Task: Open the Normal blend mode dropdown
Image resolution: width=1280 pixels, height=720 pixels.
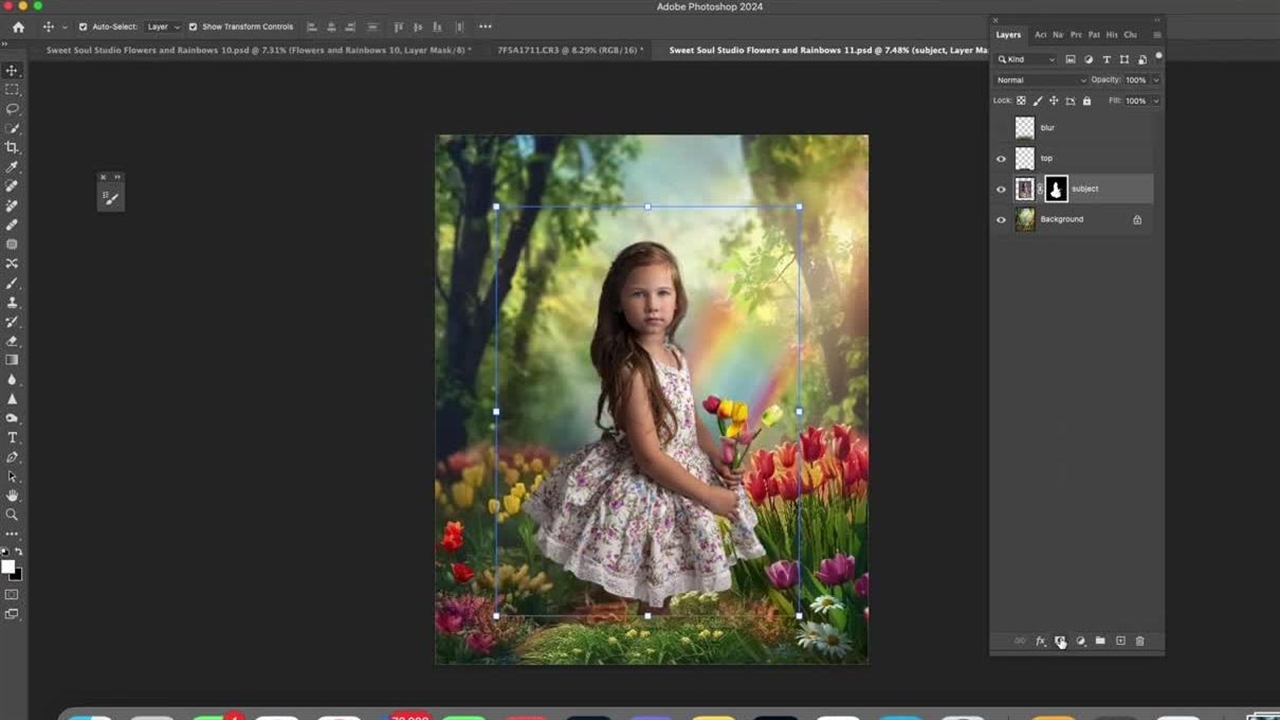Action: 1040,80
